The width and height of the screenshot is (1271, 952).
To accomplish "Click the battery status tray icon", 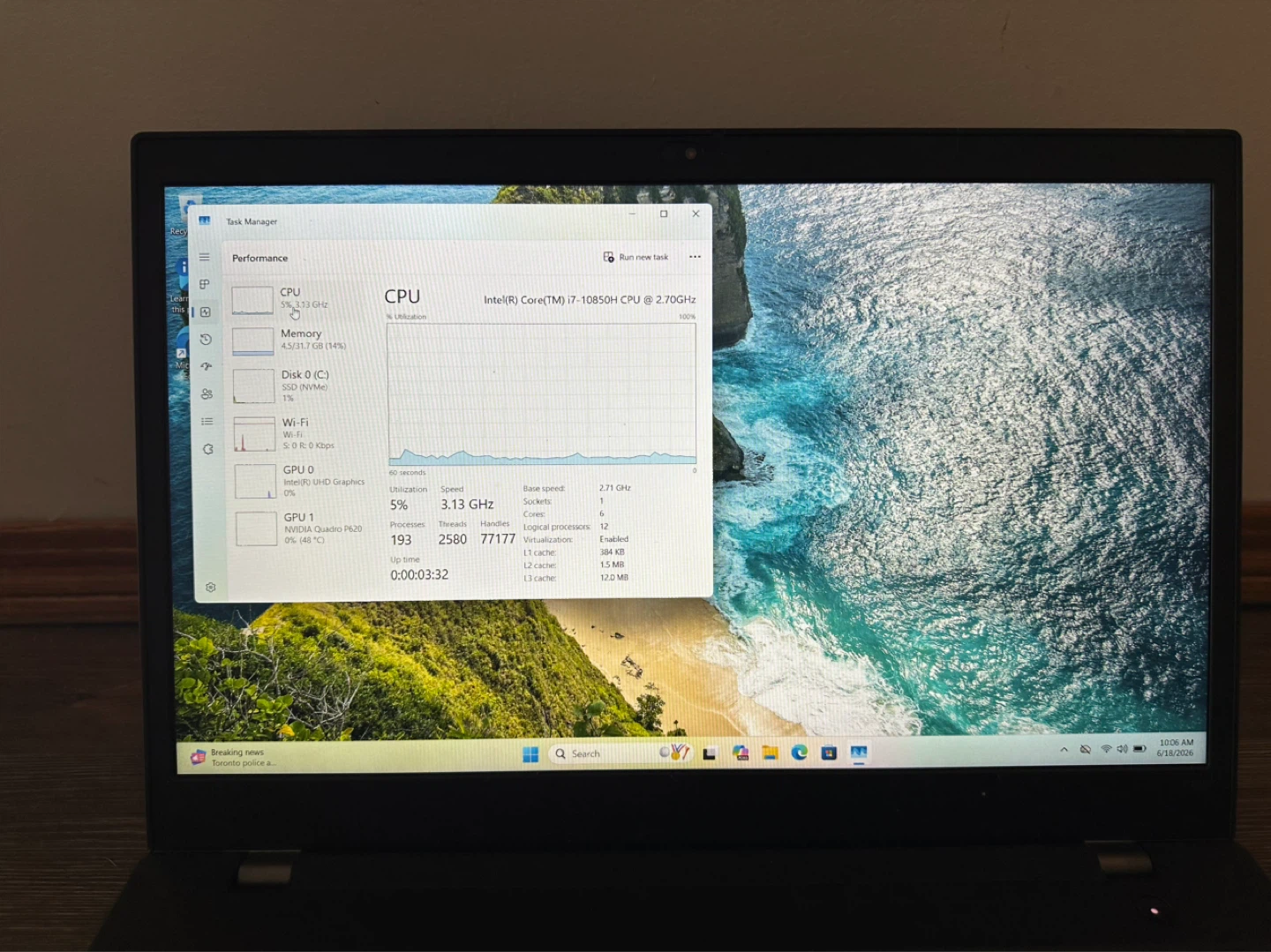I will [x=1139, y=749].
